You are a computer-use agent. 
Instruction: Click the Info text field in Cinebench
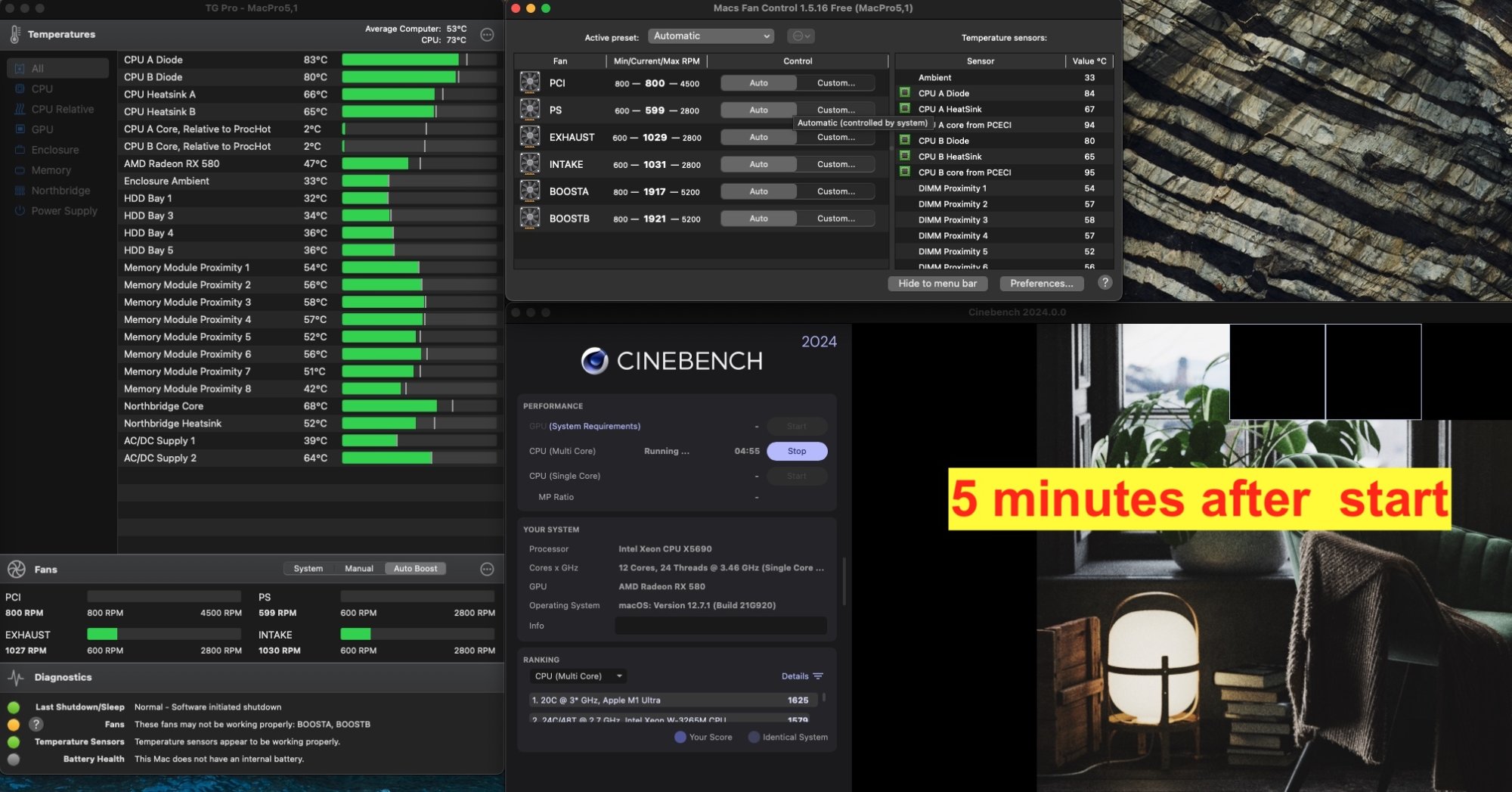[720, 626]
